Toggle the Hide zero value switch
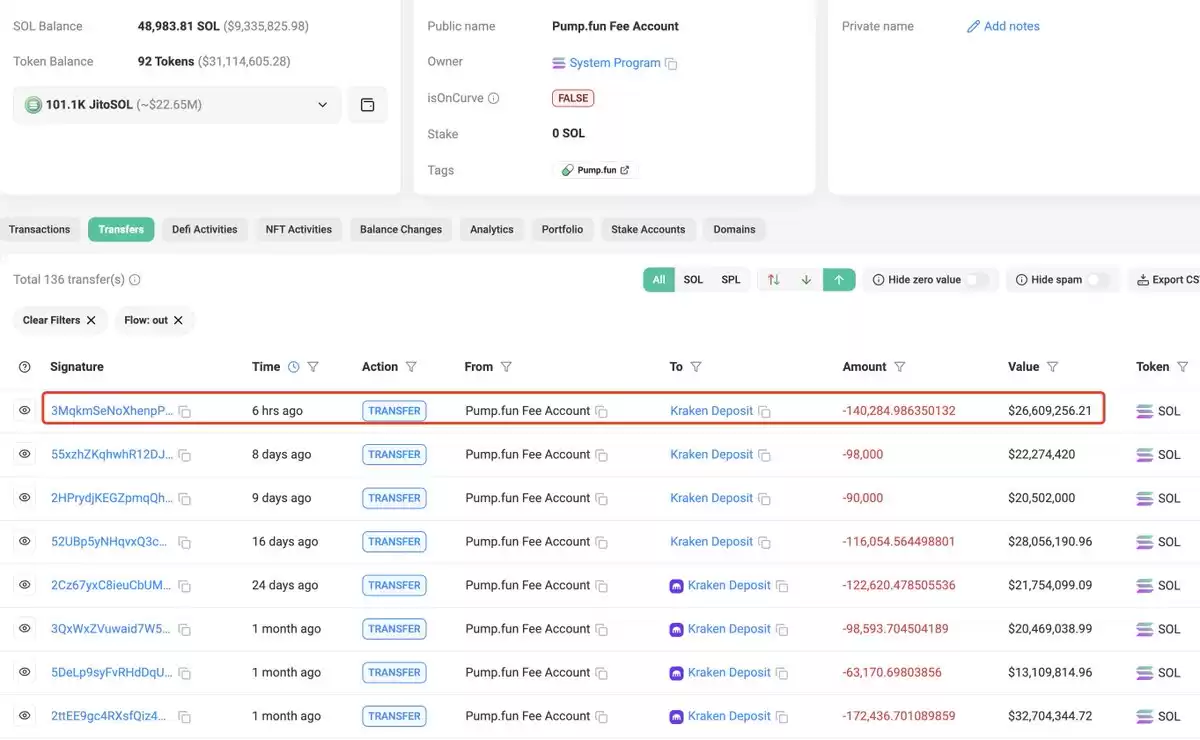Viewport: 1200px width, 740px height. click(x=977, y=280)
